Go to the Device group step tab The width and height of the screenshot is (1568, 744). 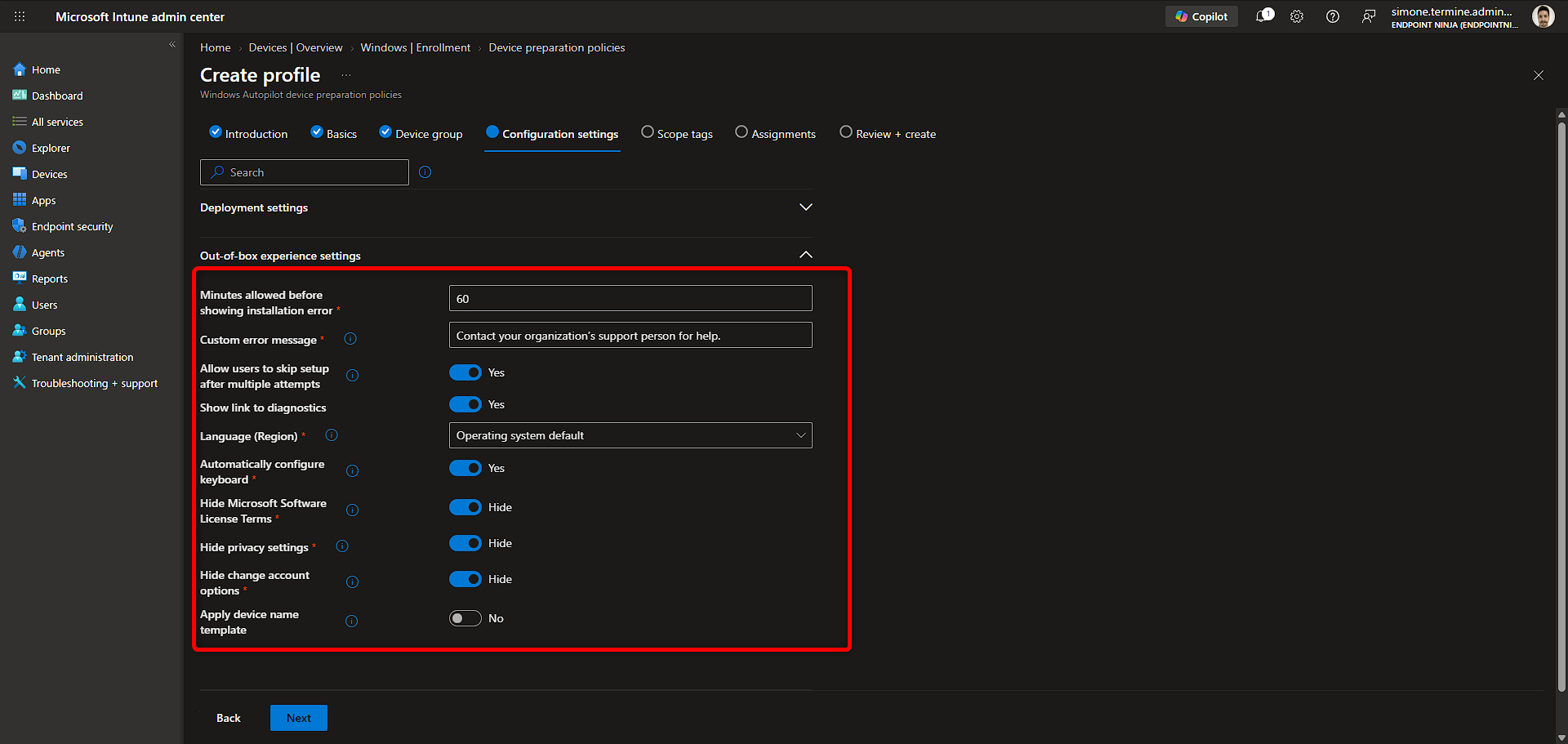pyautogui.click(x=421, y=134)
